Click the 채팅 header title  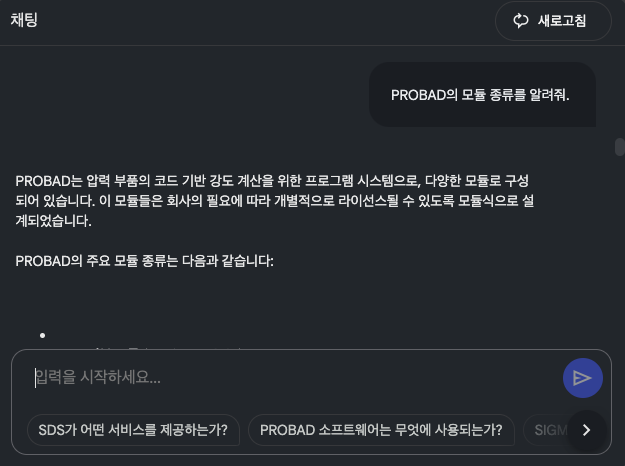pyautogui.click(x=24, y=20)
